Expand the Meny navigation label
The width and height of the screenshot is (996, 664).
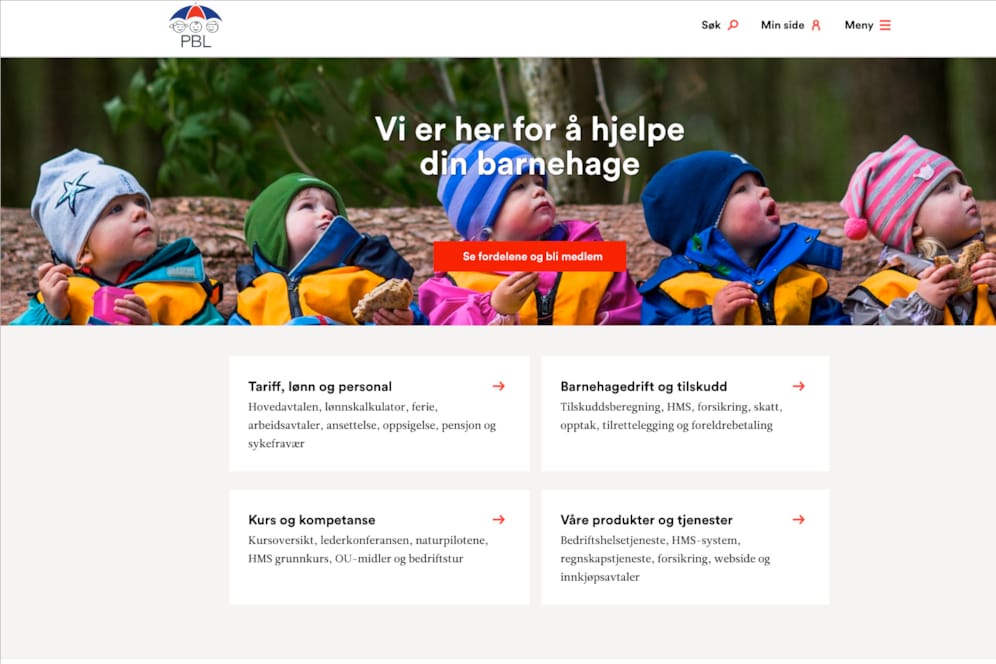tap(859, 25)
